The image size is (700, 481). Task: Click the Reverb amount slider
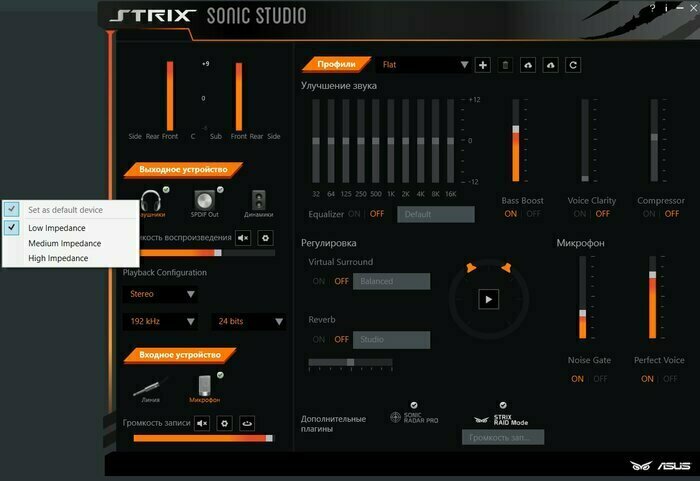[350, 362]
